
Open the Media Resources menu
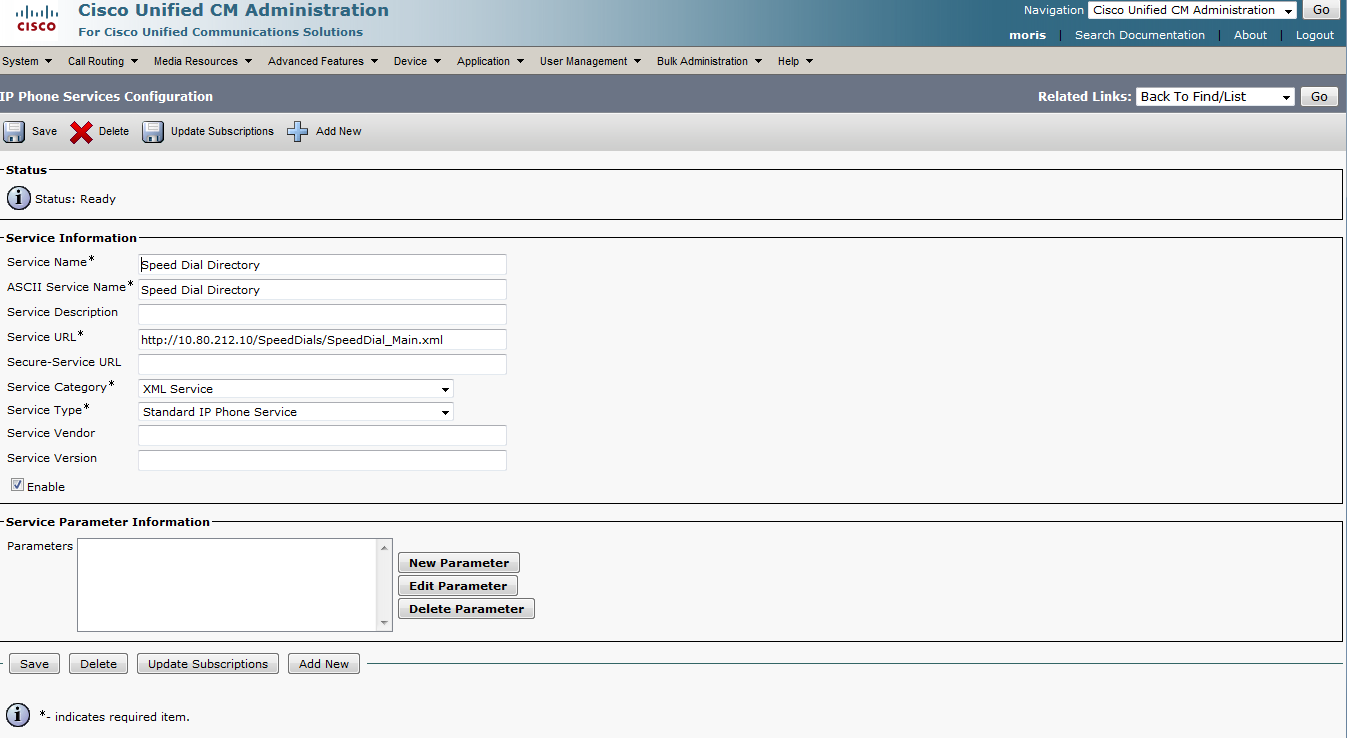click(202, 61)
